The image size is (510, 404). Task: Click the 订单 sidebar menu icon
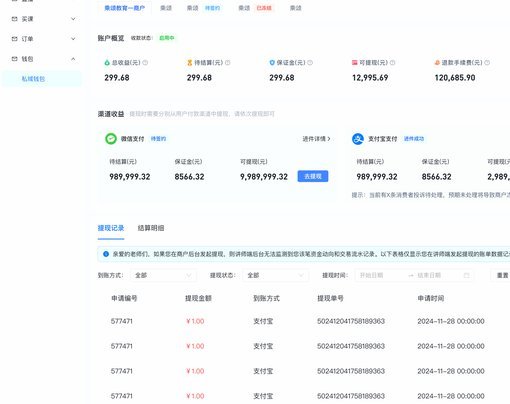[14, 39]
